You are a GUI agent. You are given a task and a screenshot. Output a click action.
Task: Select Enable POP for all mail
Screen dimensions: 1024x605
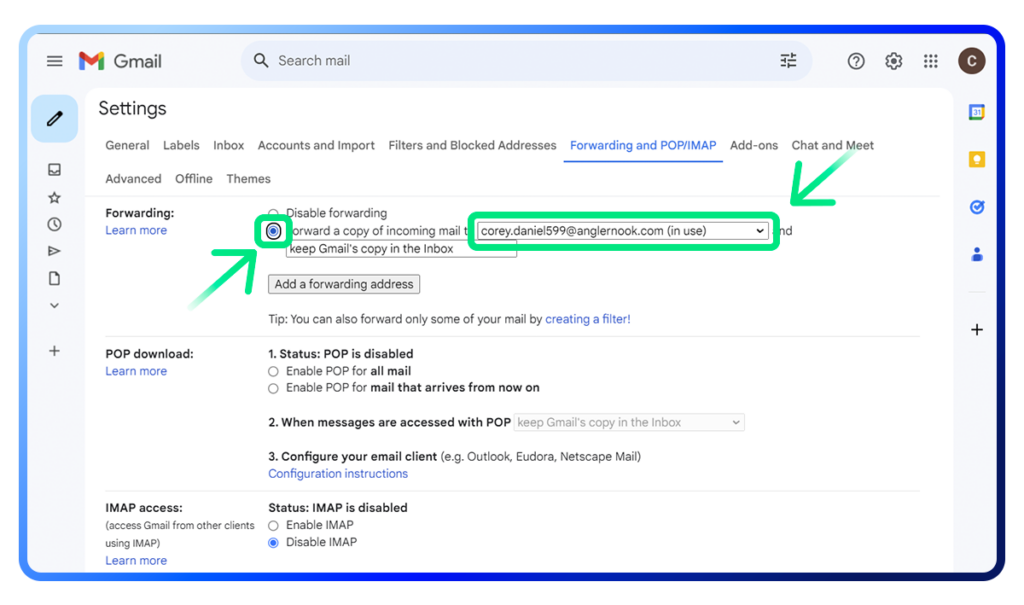click(273, 371)
